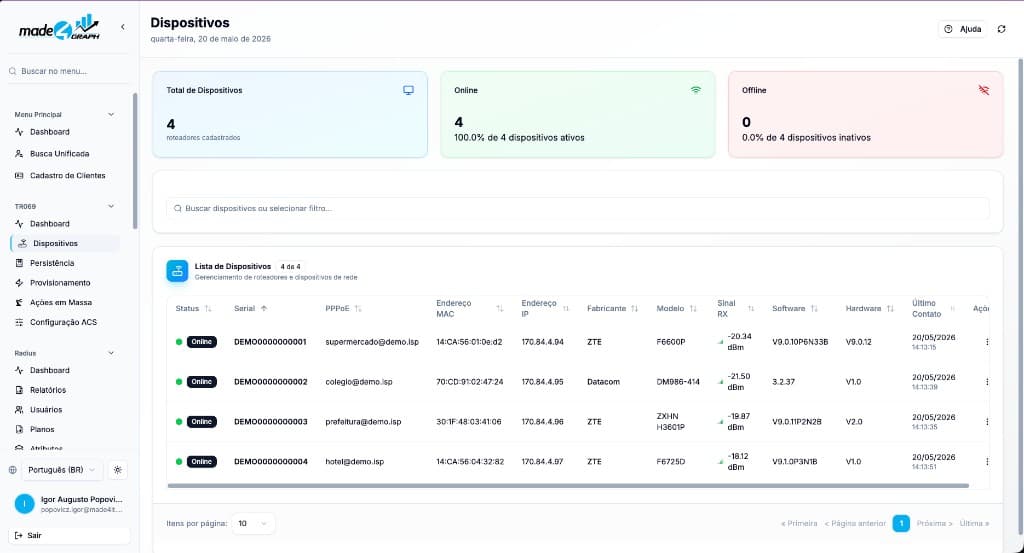The width and height of the screenshot is (1024, 553).
Task: Go to page 1 in pagination
Action: tap(901, 523)
